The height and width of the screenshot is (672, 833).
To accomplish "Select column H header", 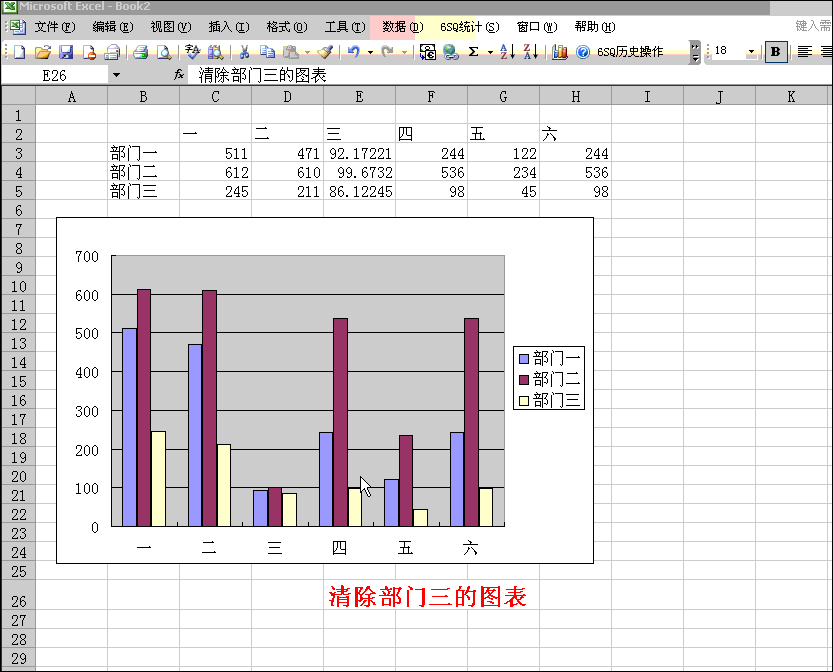I will click(575, 96).
